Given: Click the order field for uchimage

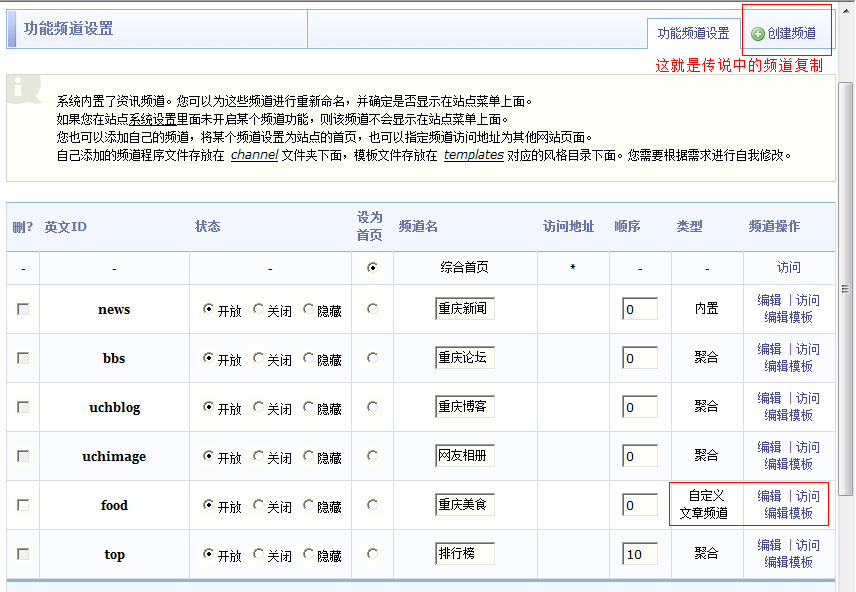Looking at the screenshot, I should tap(640, 456).
